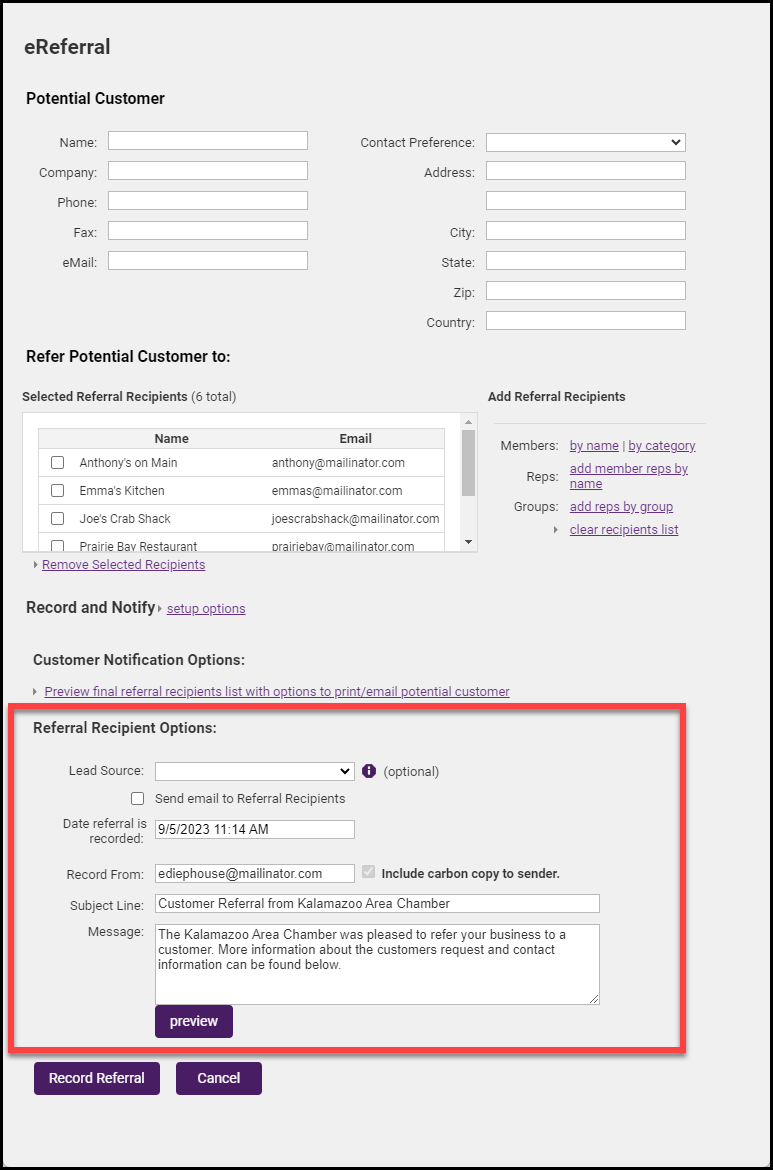Image resolution: width=773 pixels, height=1170 pixels.
Task: Tick the Anthony's on Main checkbox
Action: 57,463
